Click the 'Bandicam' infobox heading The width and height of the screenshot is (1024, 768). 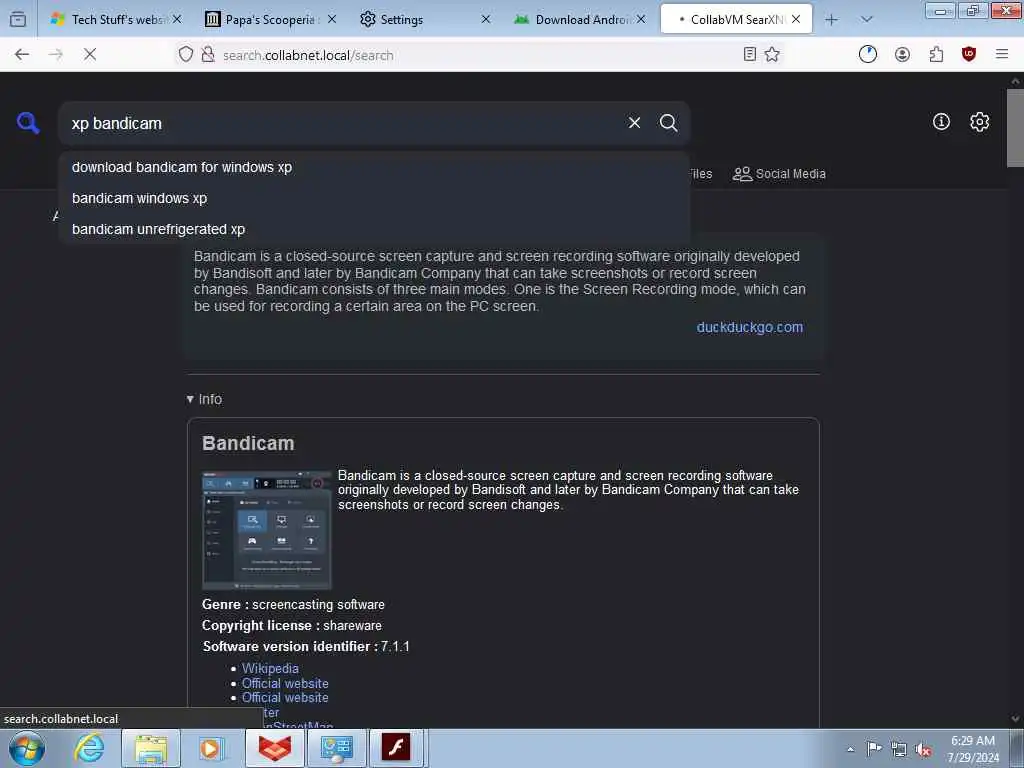[248, 443]
